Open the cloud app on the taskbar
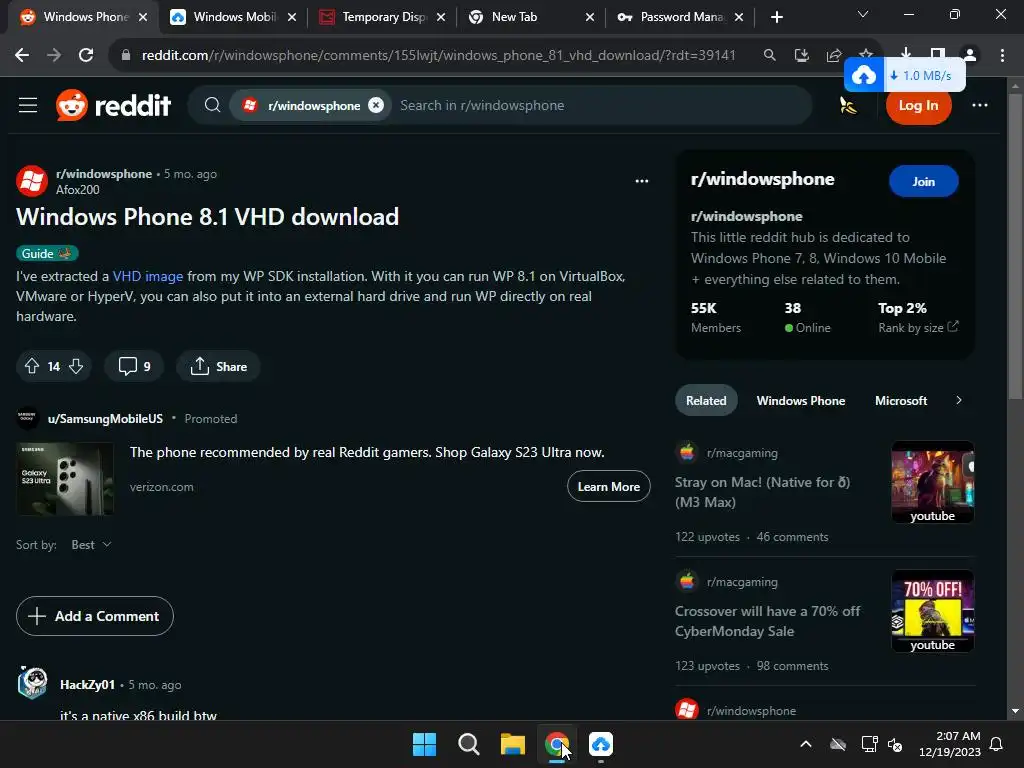This screenshot has width=1024, height=768. 601,744
